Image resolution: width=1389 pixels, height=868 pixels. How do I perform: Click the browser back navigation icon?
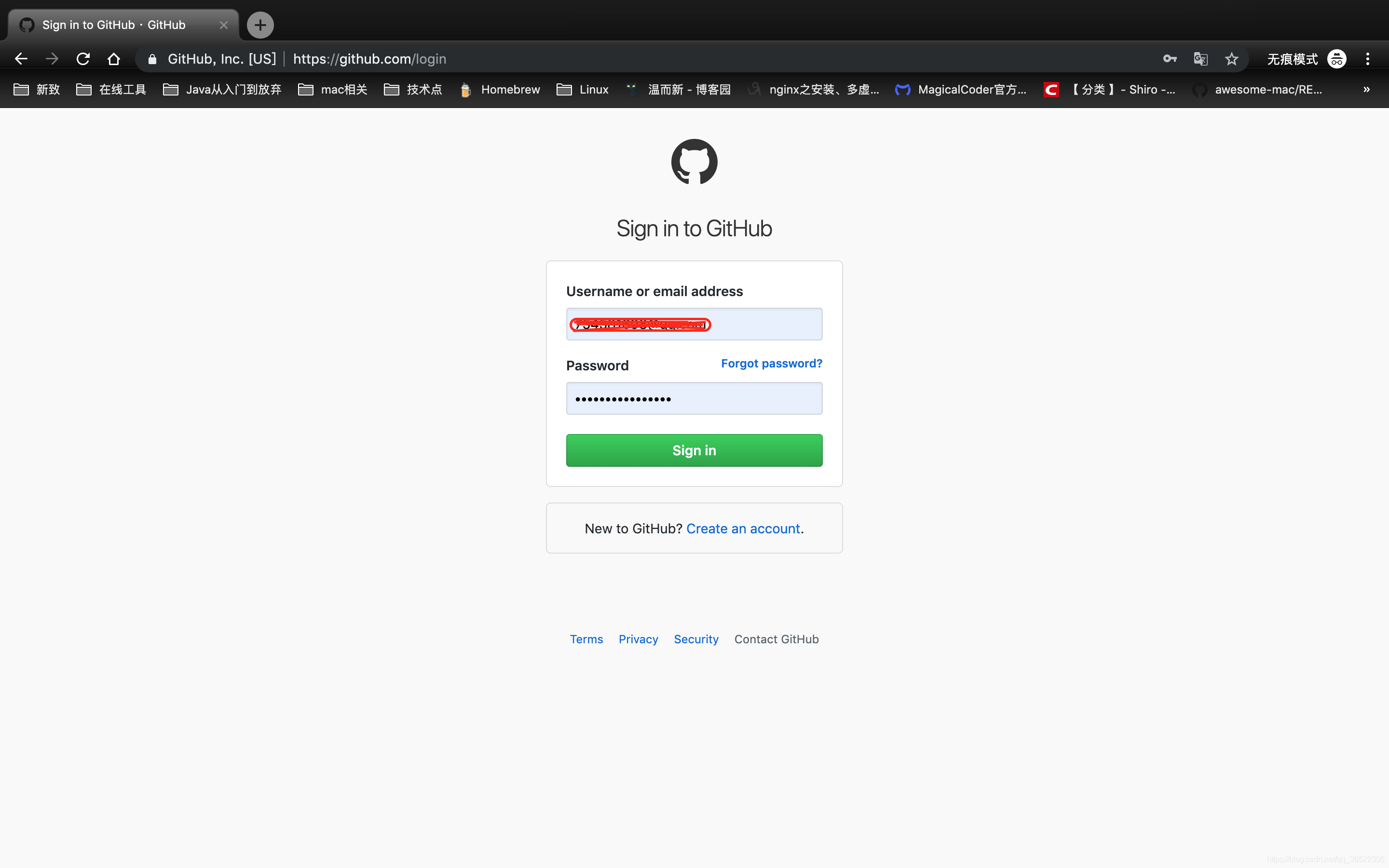pos(20,58)
